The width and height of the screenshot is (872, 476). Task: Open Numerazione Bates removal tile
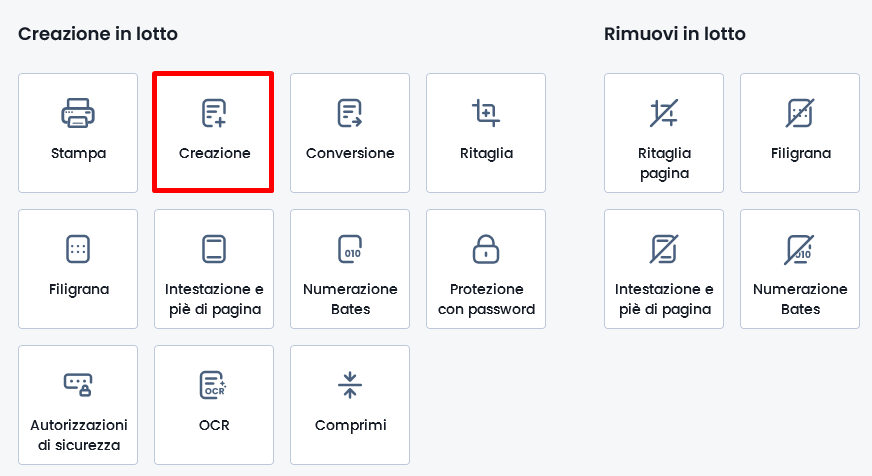click(800, 269)
